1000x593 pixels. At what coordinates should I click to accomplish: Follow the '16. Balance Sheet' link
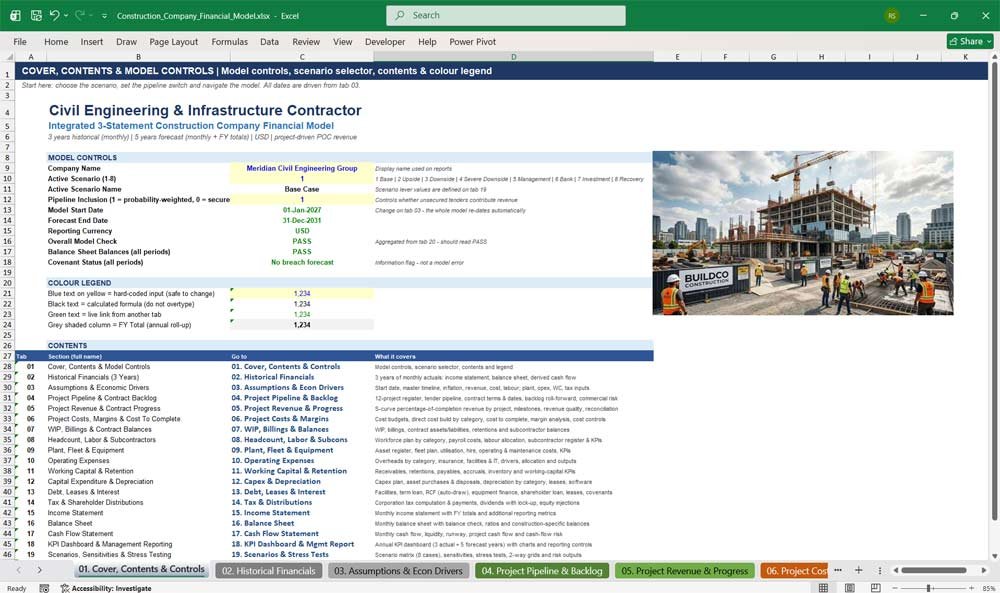click(263, 523)
